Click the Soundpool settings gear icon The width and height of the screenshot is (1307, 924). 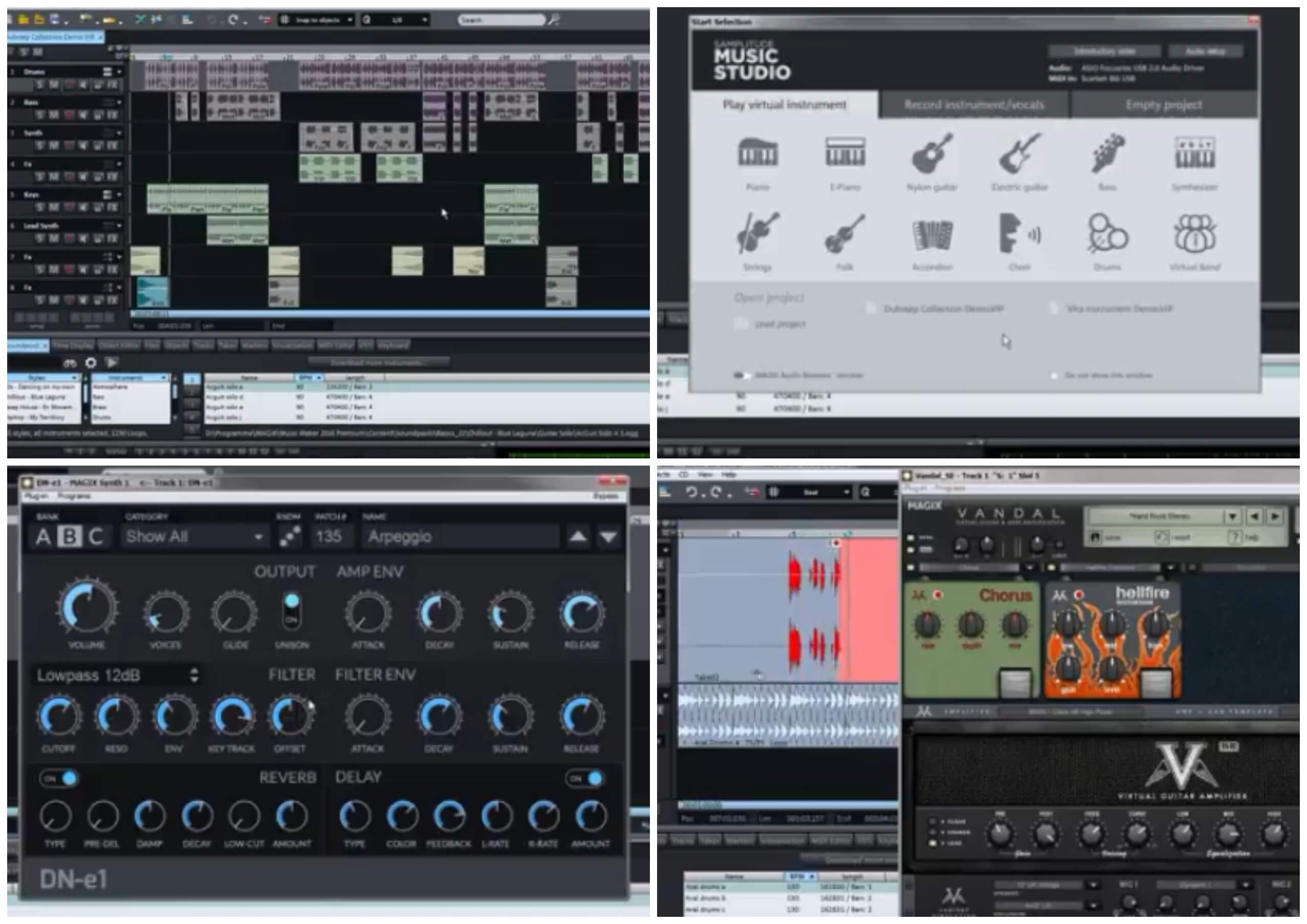point(91,362)
